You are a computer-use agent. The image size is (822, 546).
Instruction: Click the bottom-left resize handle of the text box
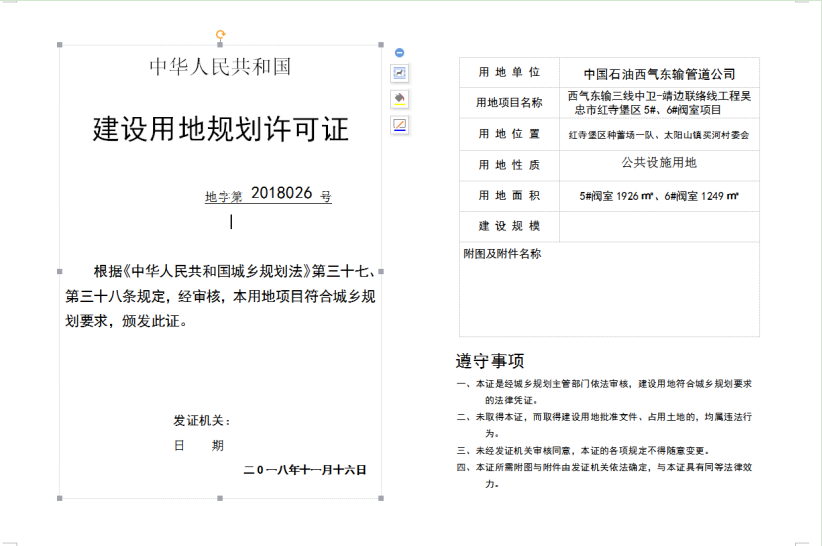tap(60, 497)
